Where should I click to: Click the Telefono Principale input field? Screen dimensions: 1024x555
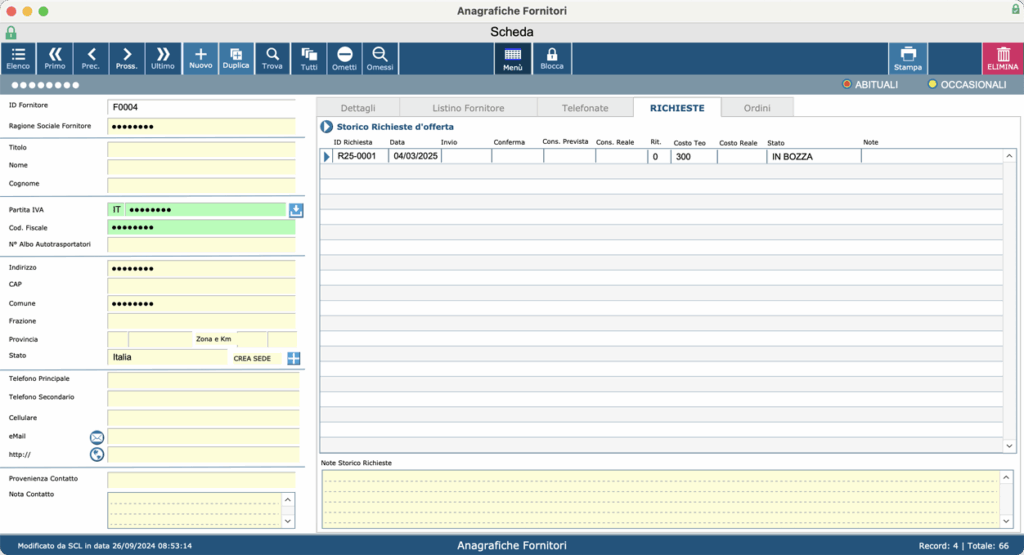pyautogui.click(x=203, y=380)
